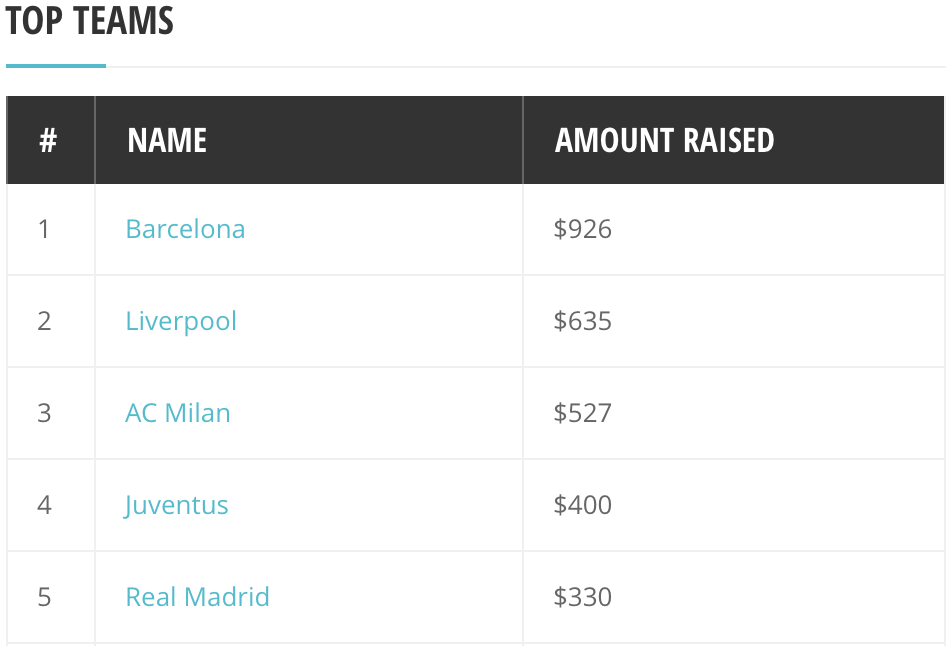Viewport: 946px width, 646px height.
Task: Open the Juventus team link
Action: tap(176, 505)
